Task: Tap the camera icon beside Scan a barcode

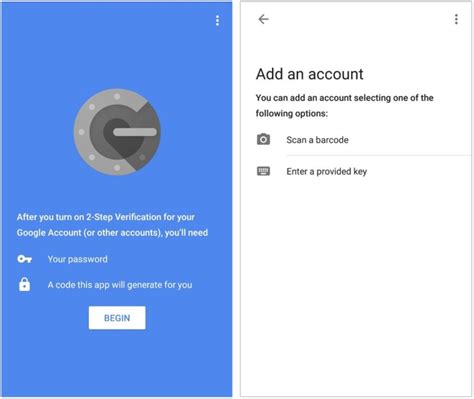Action: point(263,139)
